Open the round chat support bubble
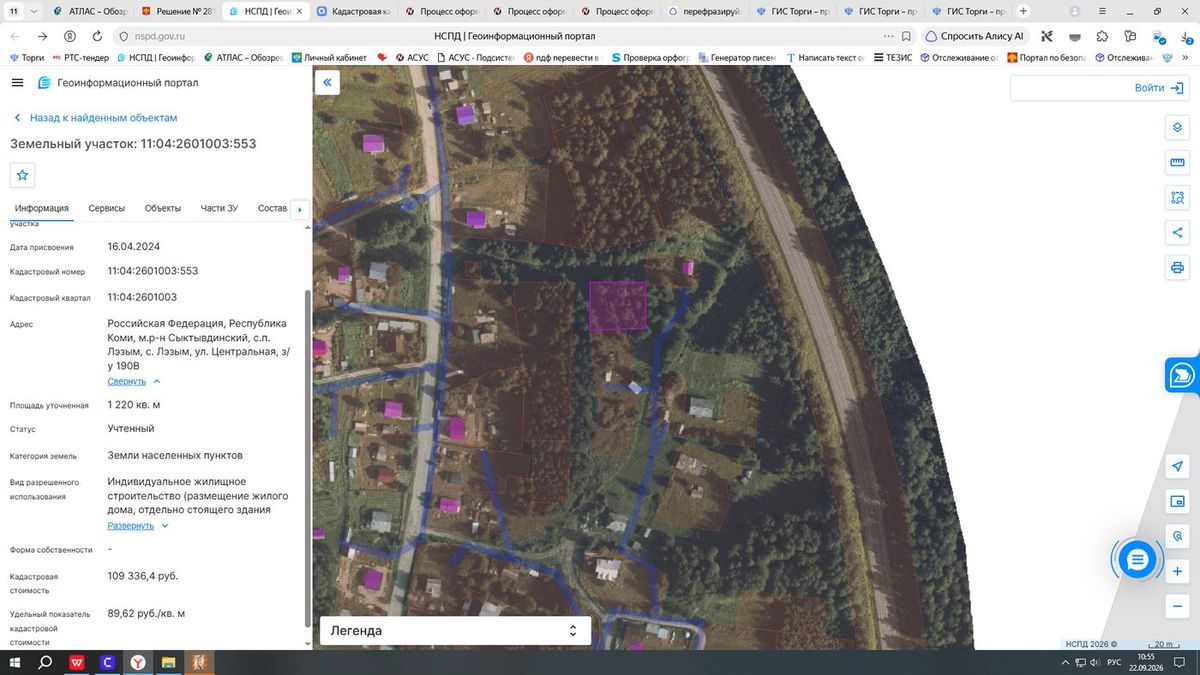The image size is (1200, 675). point(1136,560)
